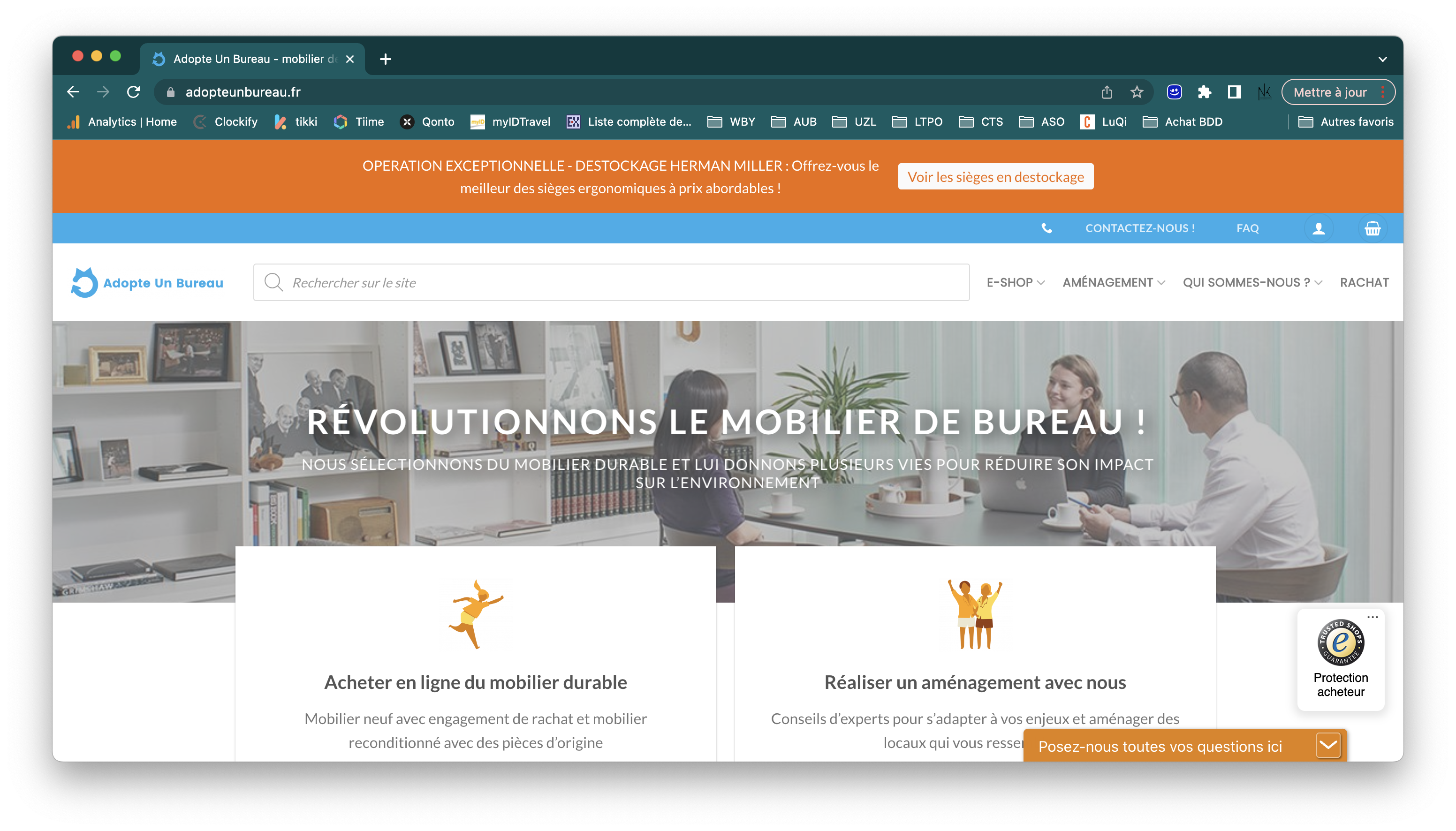Open the Liste complète de... bookmark
The image size is (1456, 831).
point(629,121)
